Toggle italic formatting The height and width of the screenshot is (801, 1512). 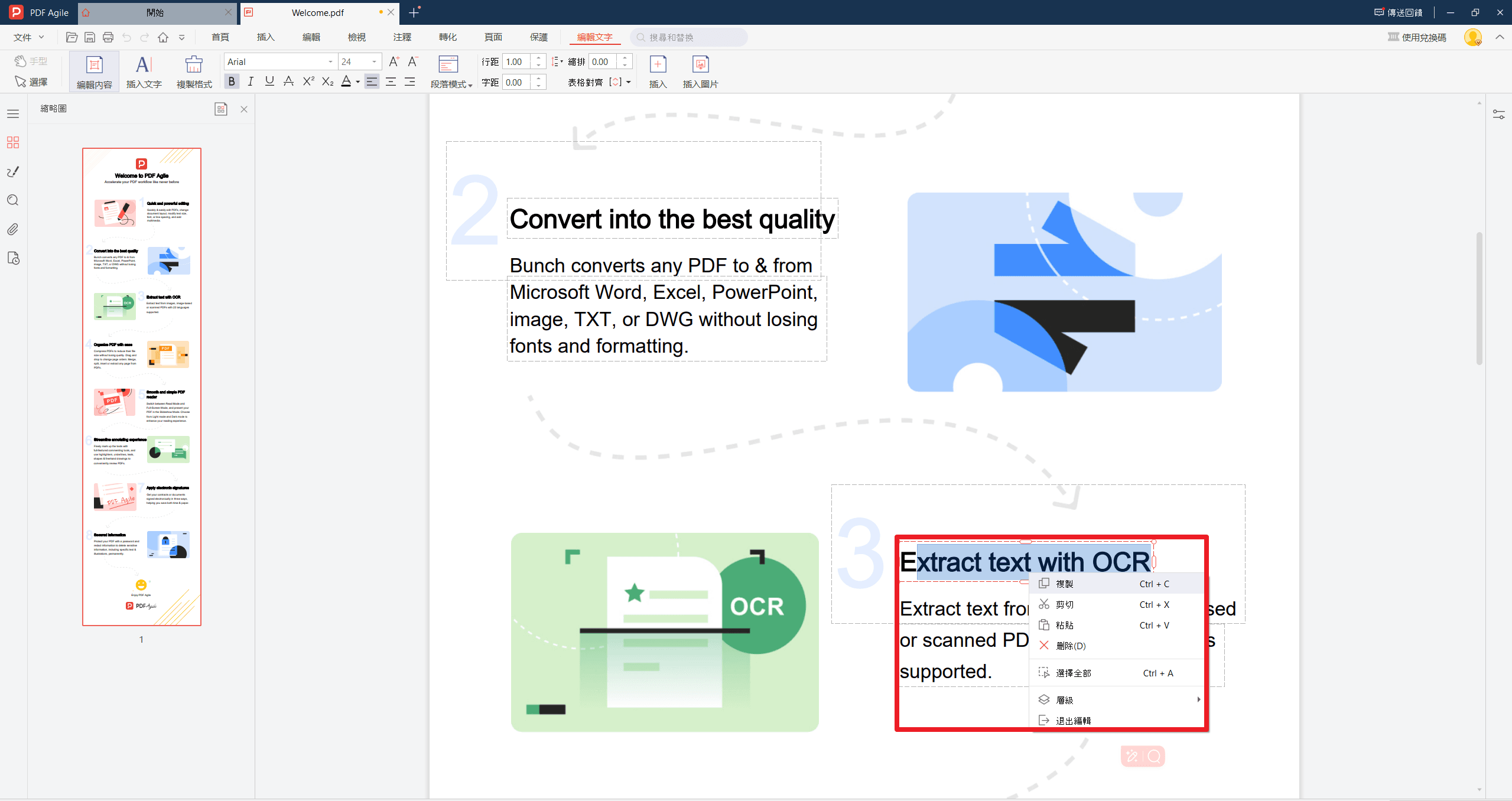[251, 82]
